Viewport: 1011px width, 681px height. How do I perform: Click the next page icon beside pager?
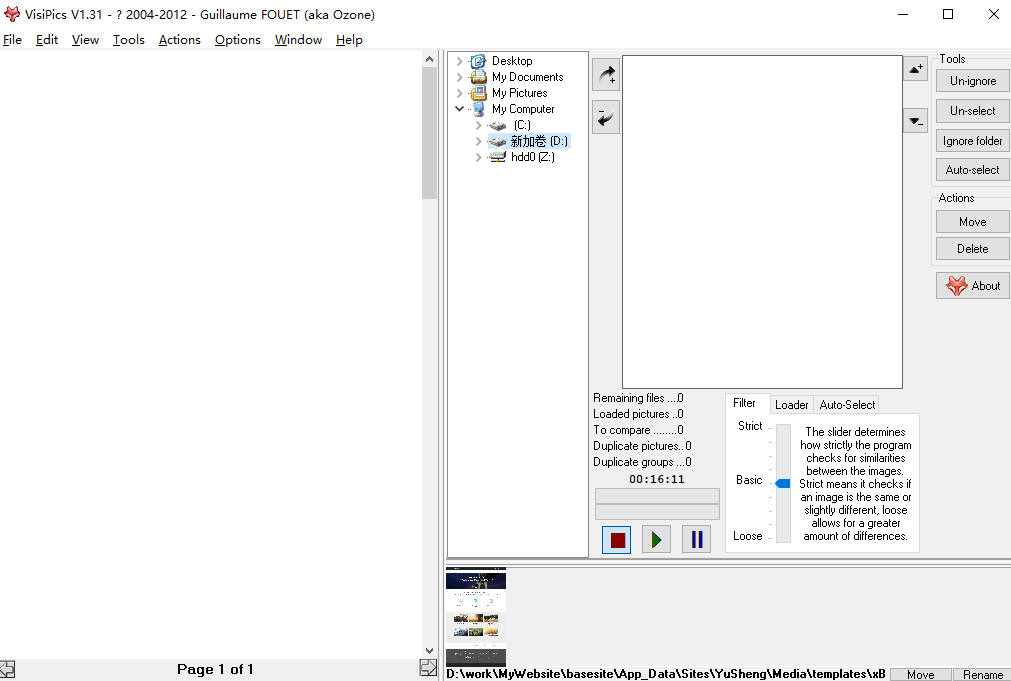tap(428, 668)
